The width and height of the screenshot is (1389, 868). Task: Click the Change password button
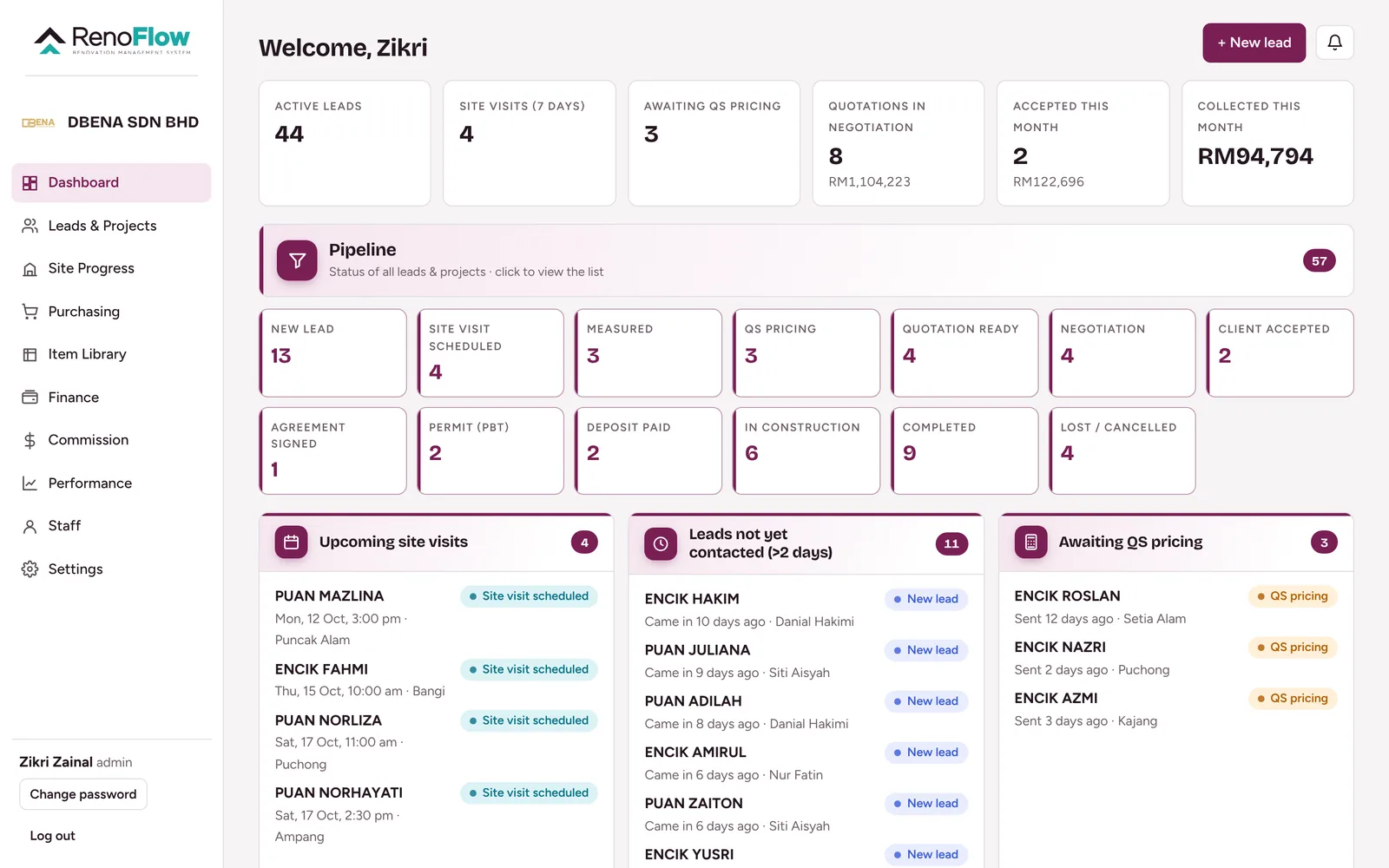[83, 794]
